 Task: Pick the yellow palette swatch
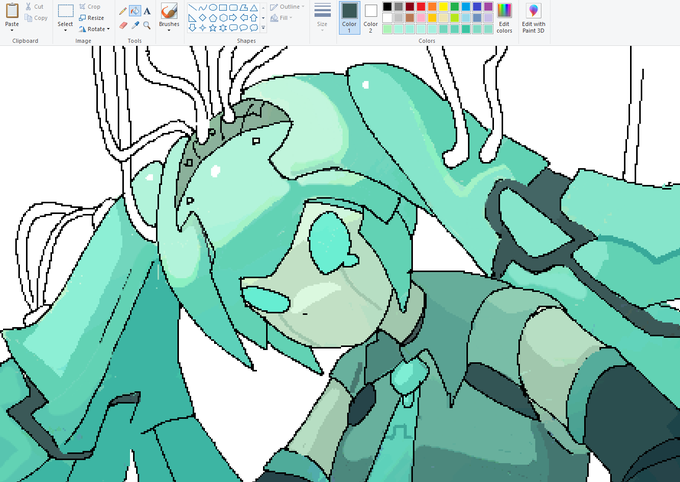443,7
